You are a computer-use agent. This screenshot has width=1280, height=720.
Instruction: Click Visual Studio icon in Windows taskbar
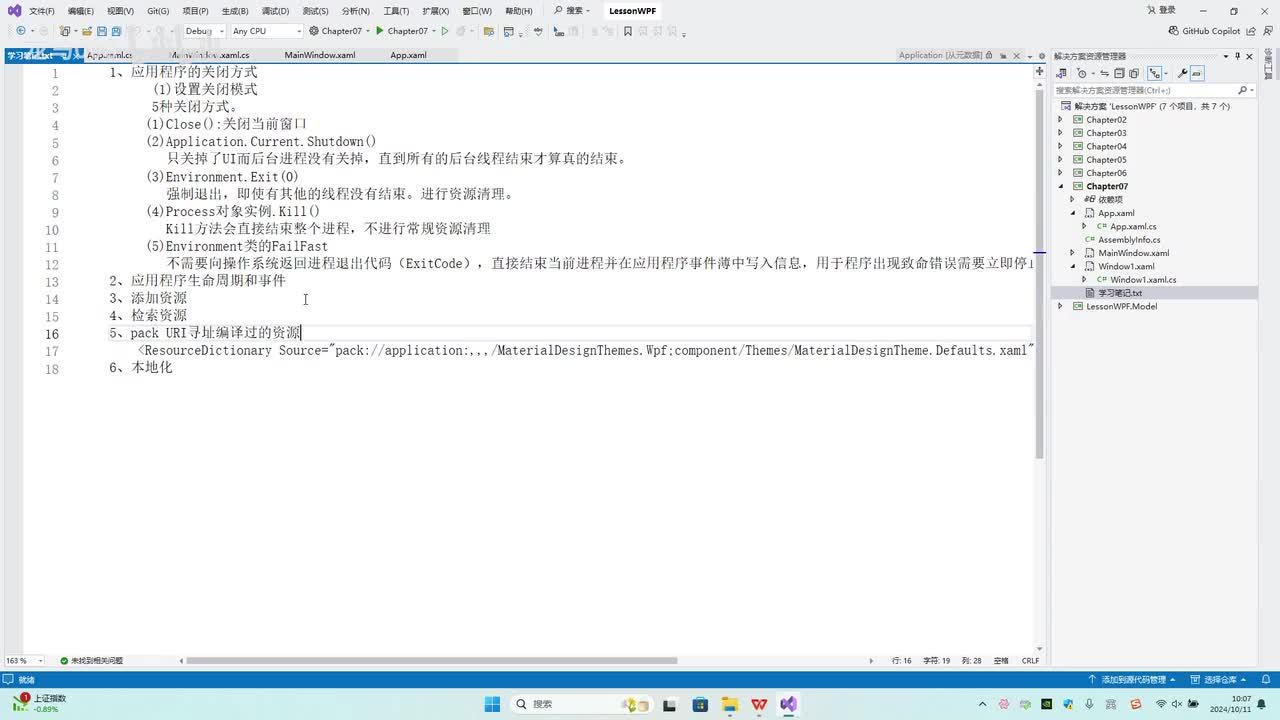click(789, 704)
